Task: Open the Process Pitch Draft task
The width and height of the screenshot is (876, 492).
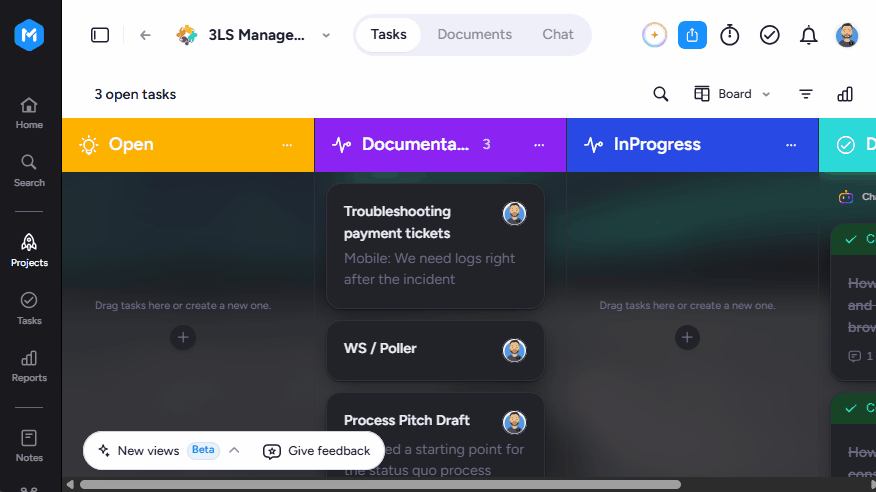Action: [435, 436]
